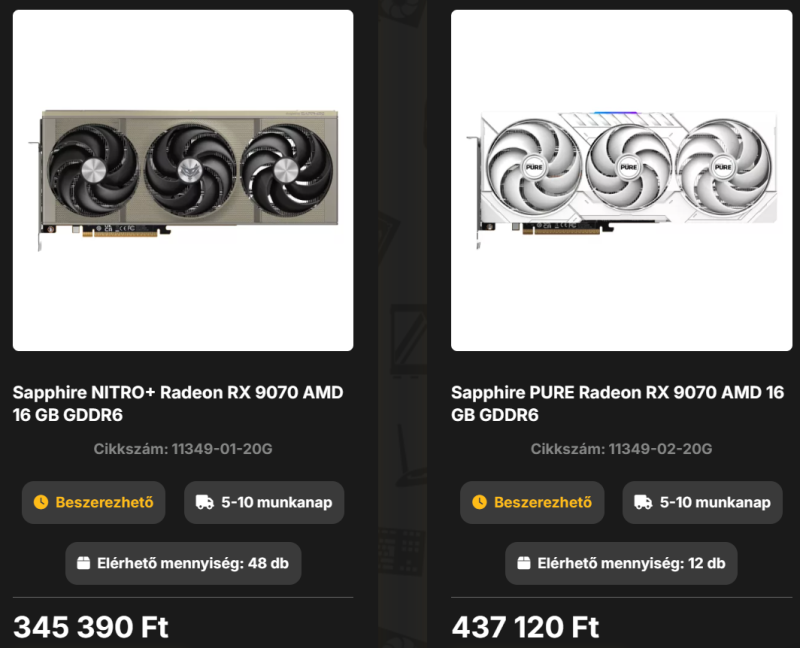Click the truck icon on the NITRO+ card

tap(205, 502)
